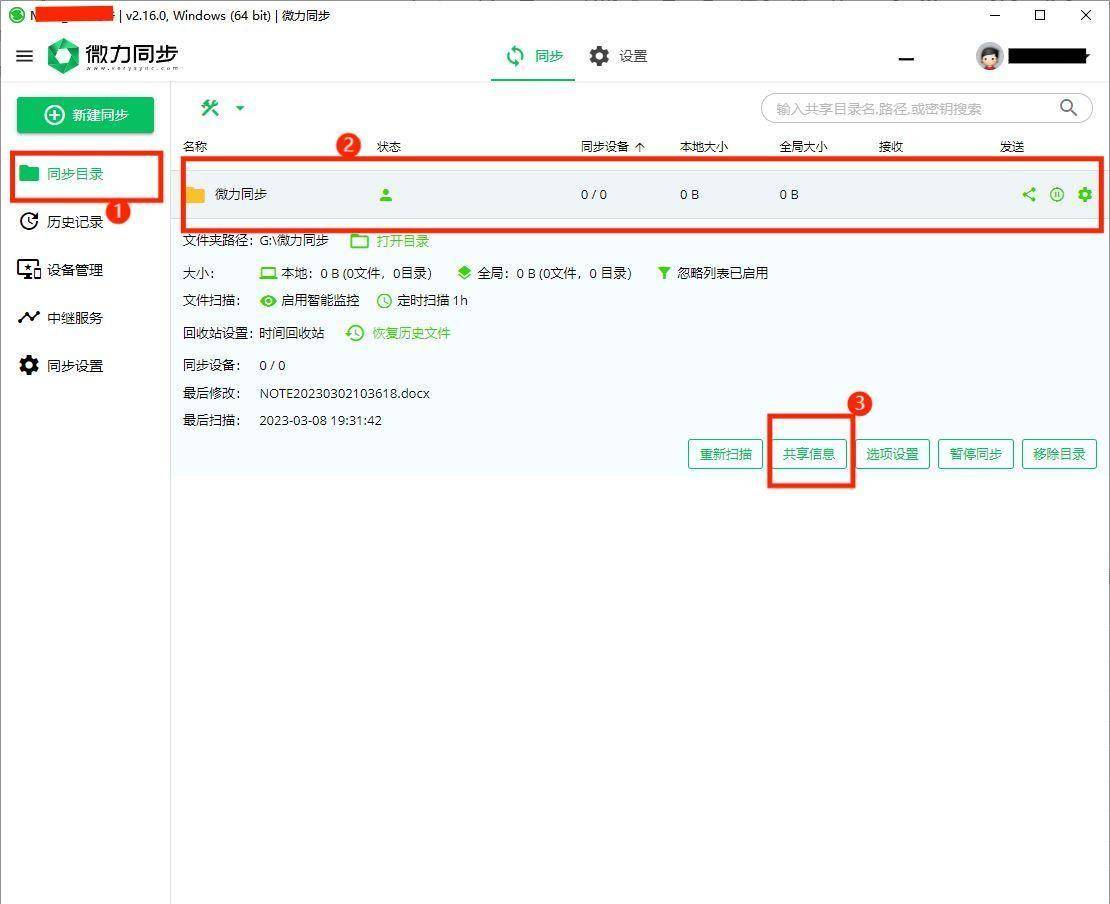Click the 共享信息 button
The image size is (1110, 904).
(809, 454)
